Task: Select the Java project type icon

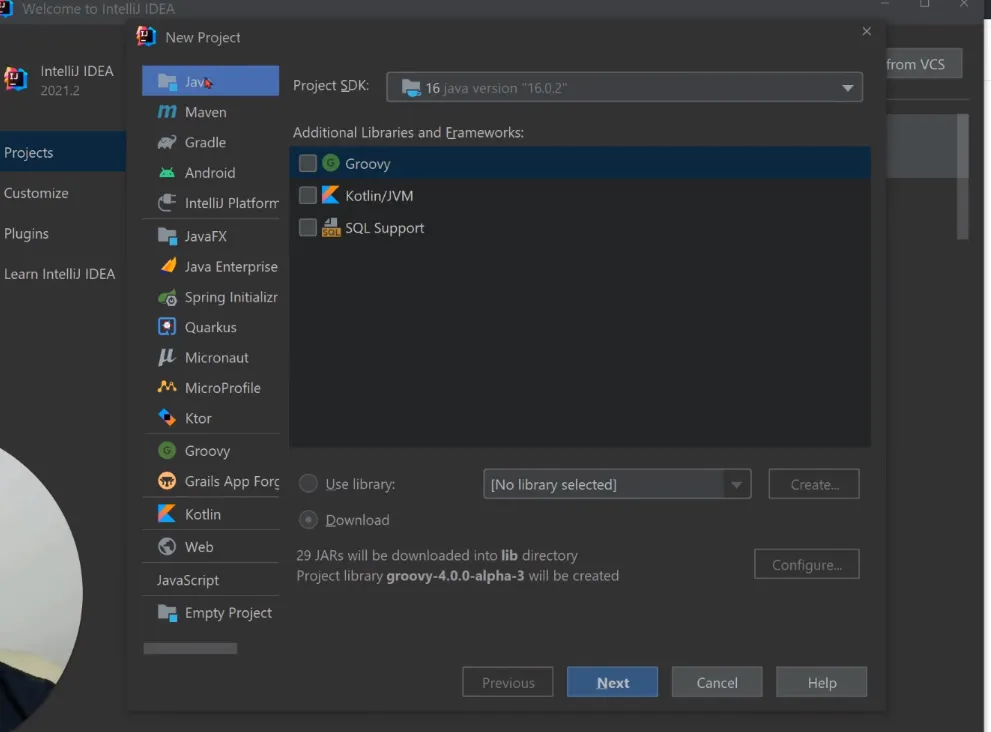Action: pyautogui.click(x=167, y=82)
